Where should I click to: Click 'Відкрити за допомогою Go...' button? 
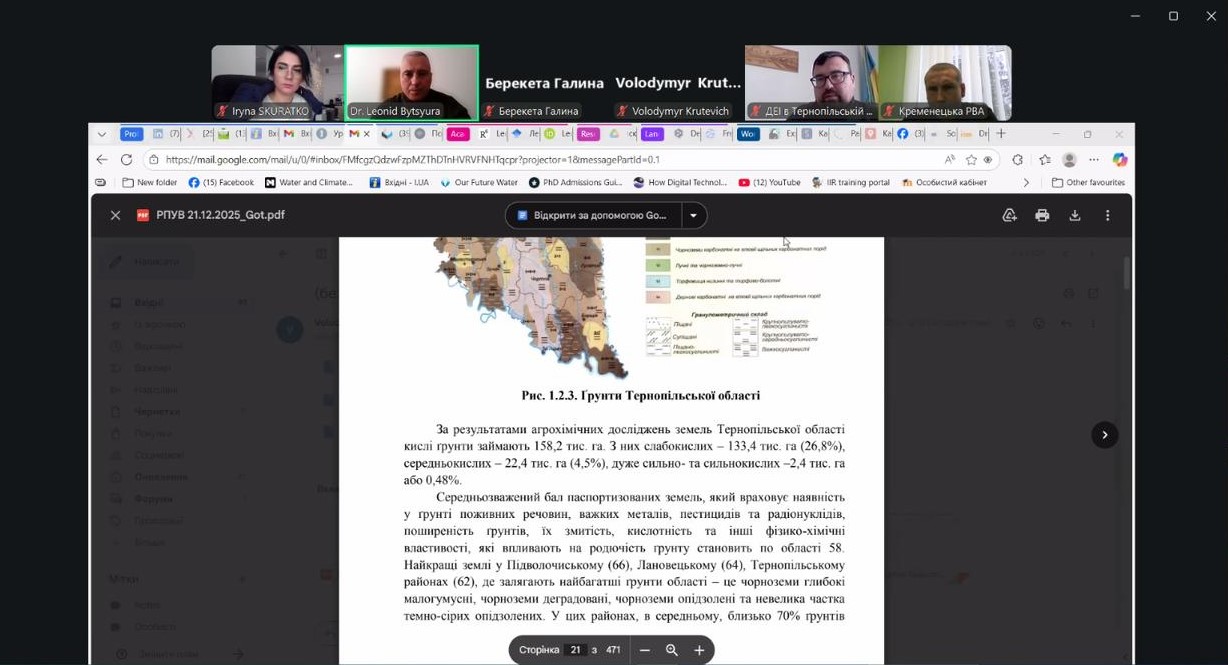[592, 215]
